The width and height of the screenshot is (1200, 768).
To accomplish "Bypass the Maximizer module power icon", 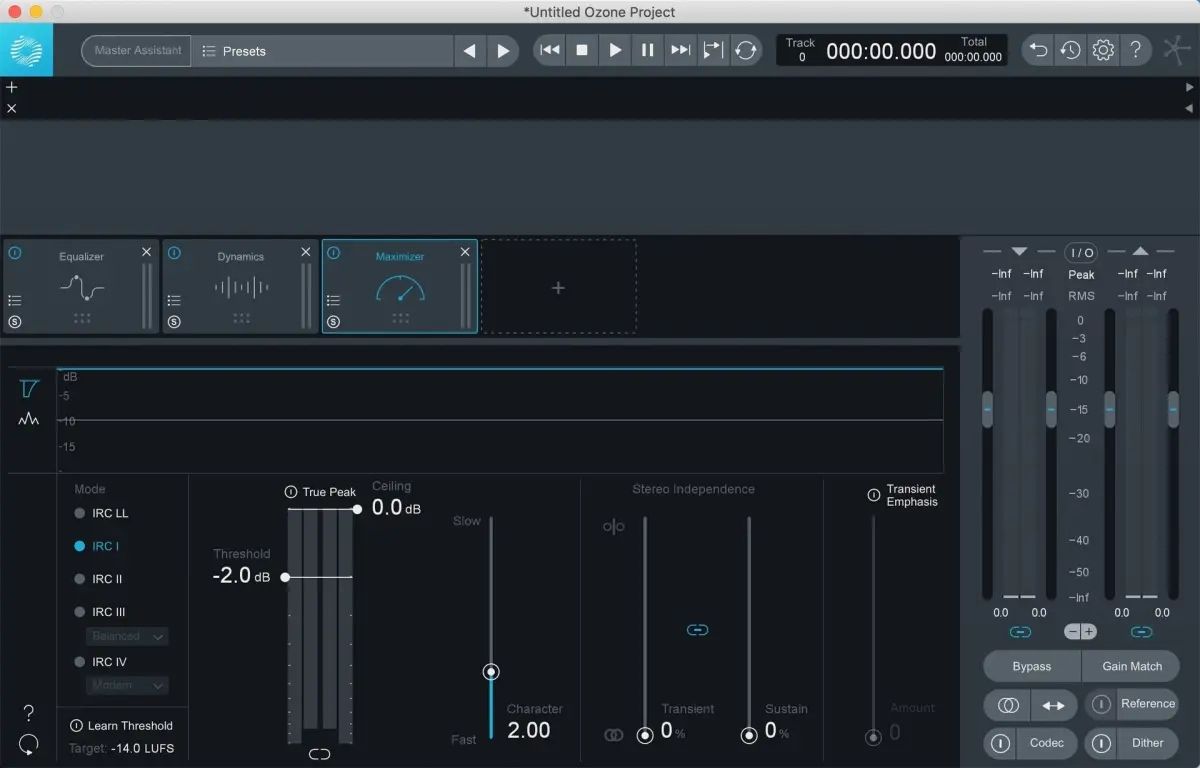I will click(333, 253).
